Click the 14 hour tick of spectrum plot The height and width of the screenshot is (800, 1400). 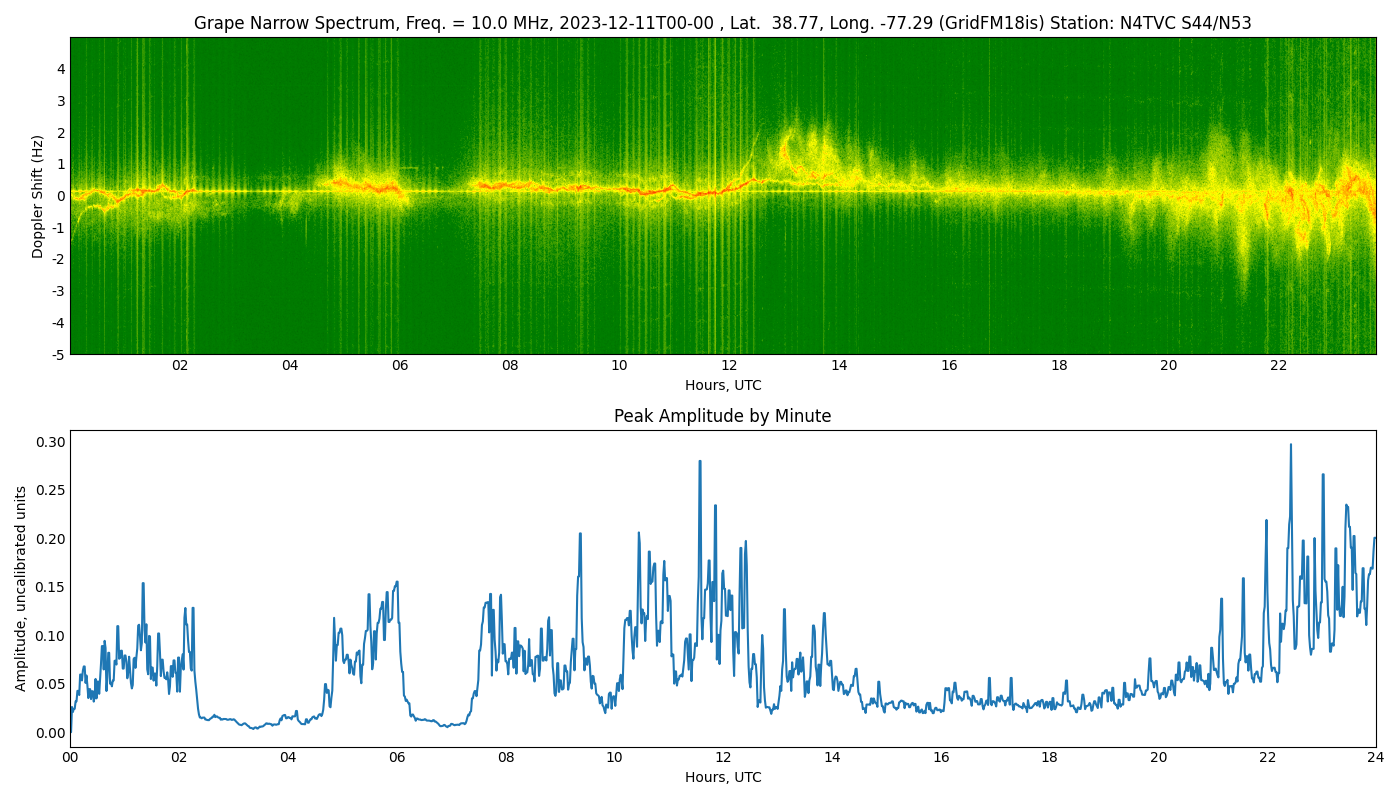[x=839, y=365]
